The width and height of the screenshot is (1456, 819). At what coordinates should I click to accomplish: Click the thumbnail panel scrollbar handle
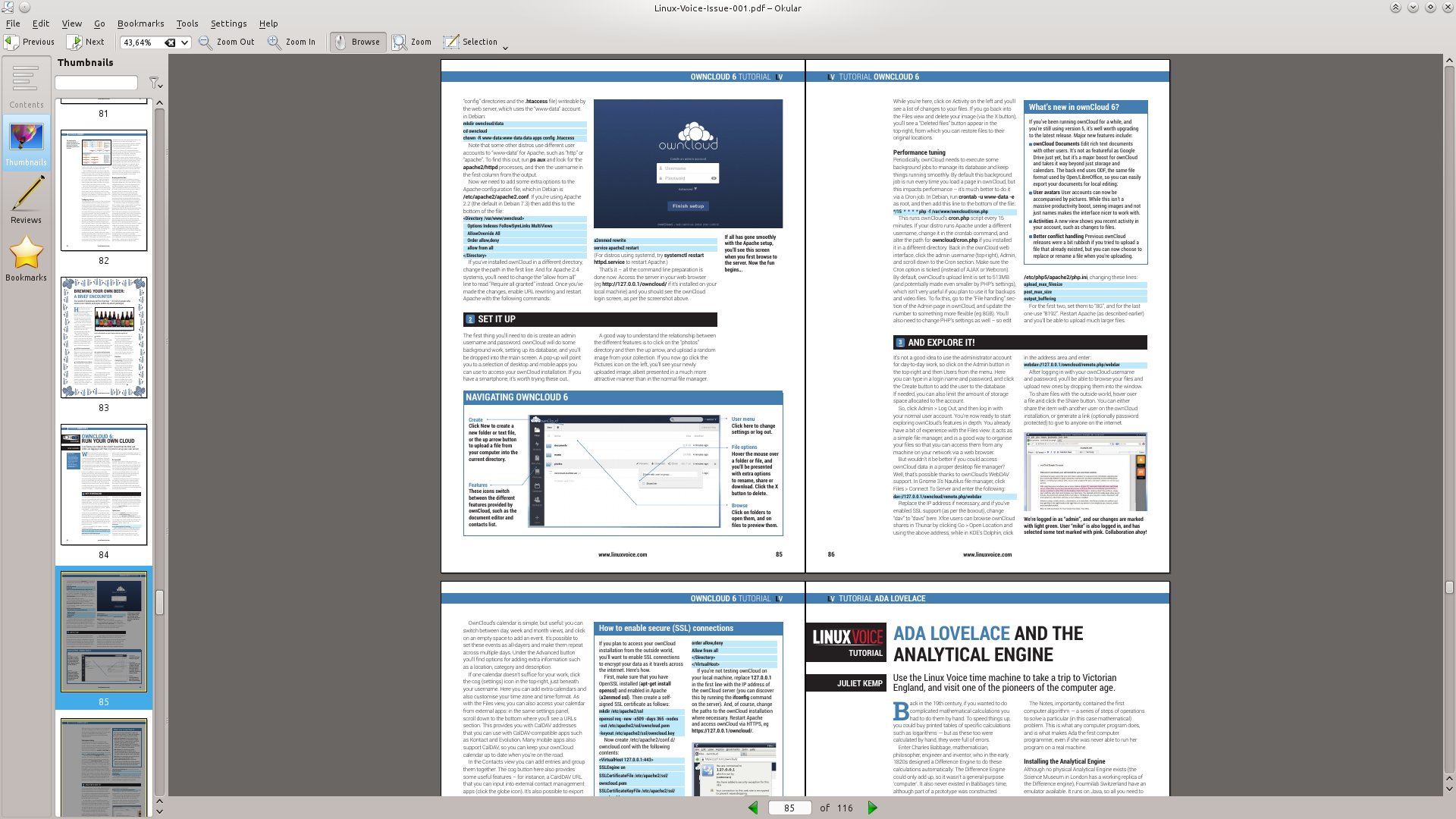click(x=159, y=602)
